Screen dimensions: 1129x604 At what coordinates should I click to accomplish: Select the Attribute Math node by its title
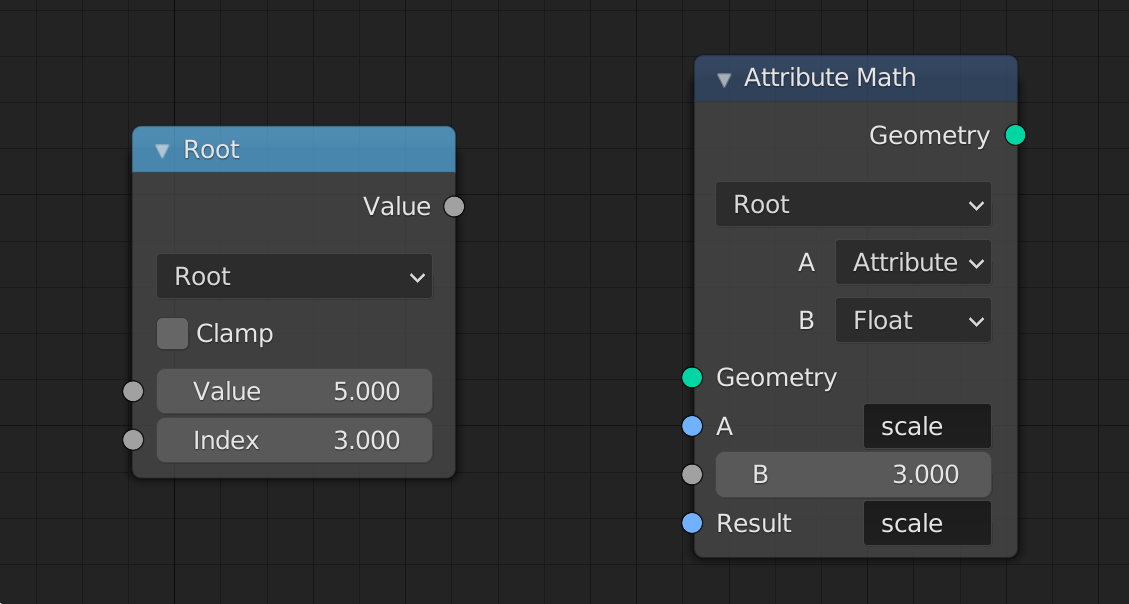pyautogui.click(x=829, y=78)
